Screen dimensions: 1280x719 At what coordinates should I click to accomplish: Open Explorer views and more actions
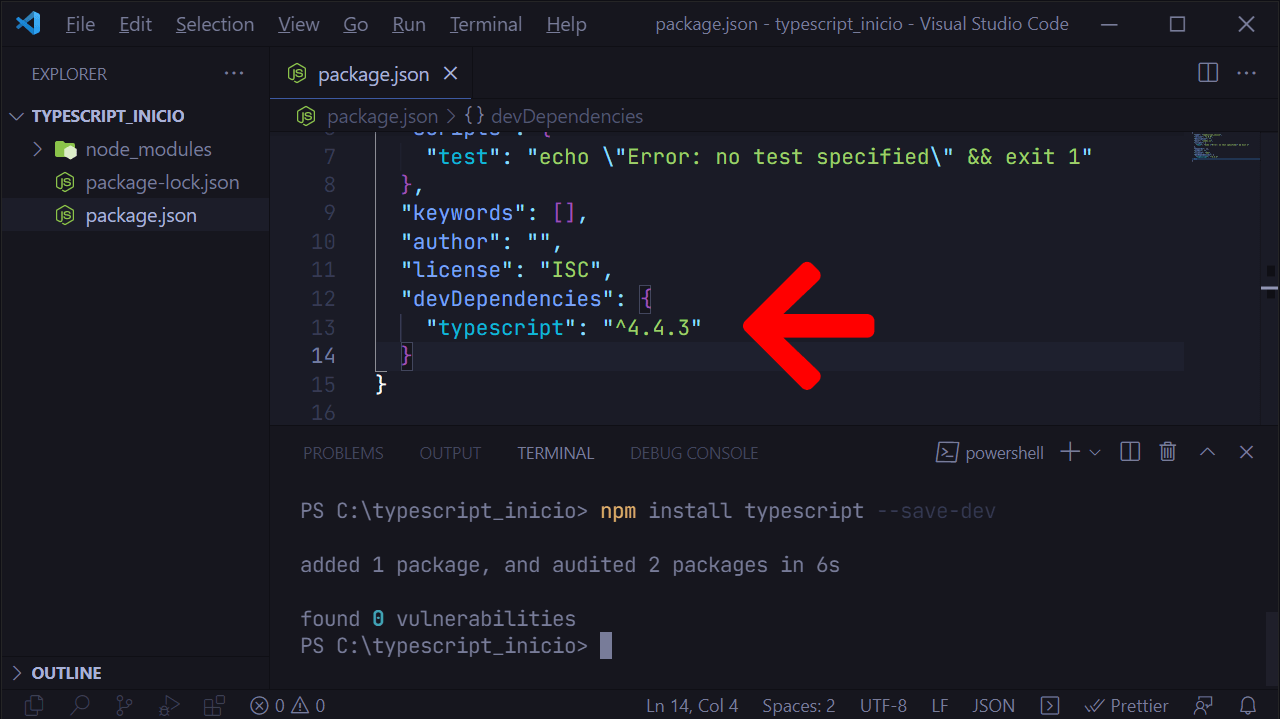coord(234,73)
